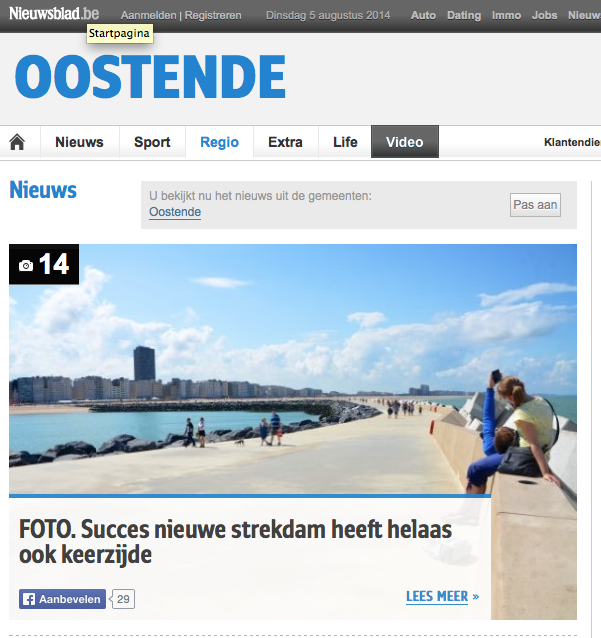Open the strekdam article headline
The image size is (601, 638).
tap(235, 542)
